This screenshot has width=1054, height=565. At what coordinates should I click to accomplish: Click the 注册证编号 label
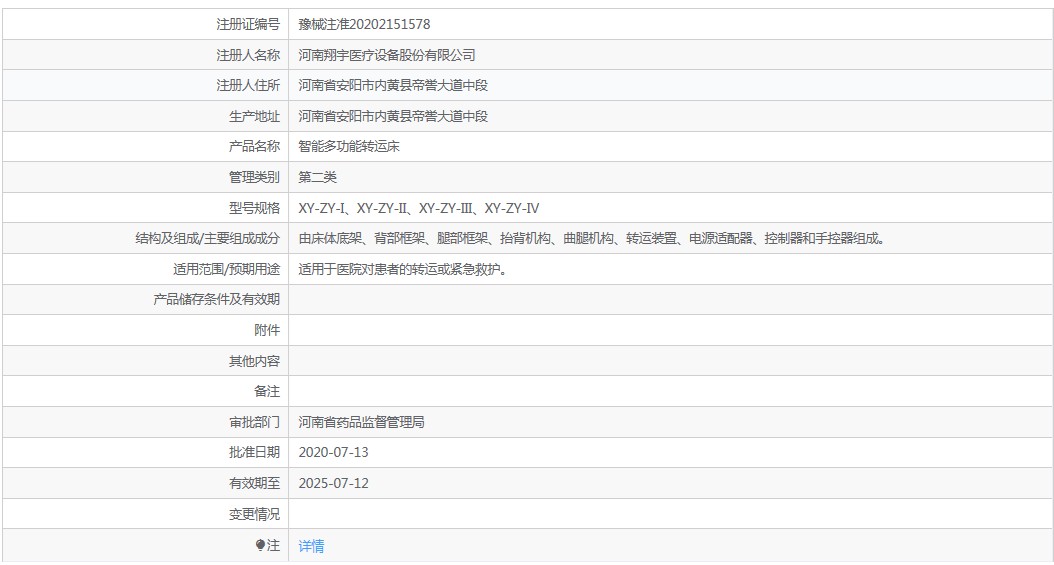[248, 24]
